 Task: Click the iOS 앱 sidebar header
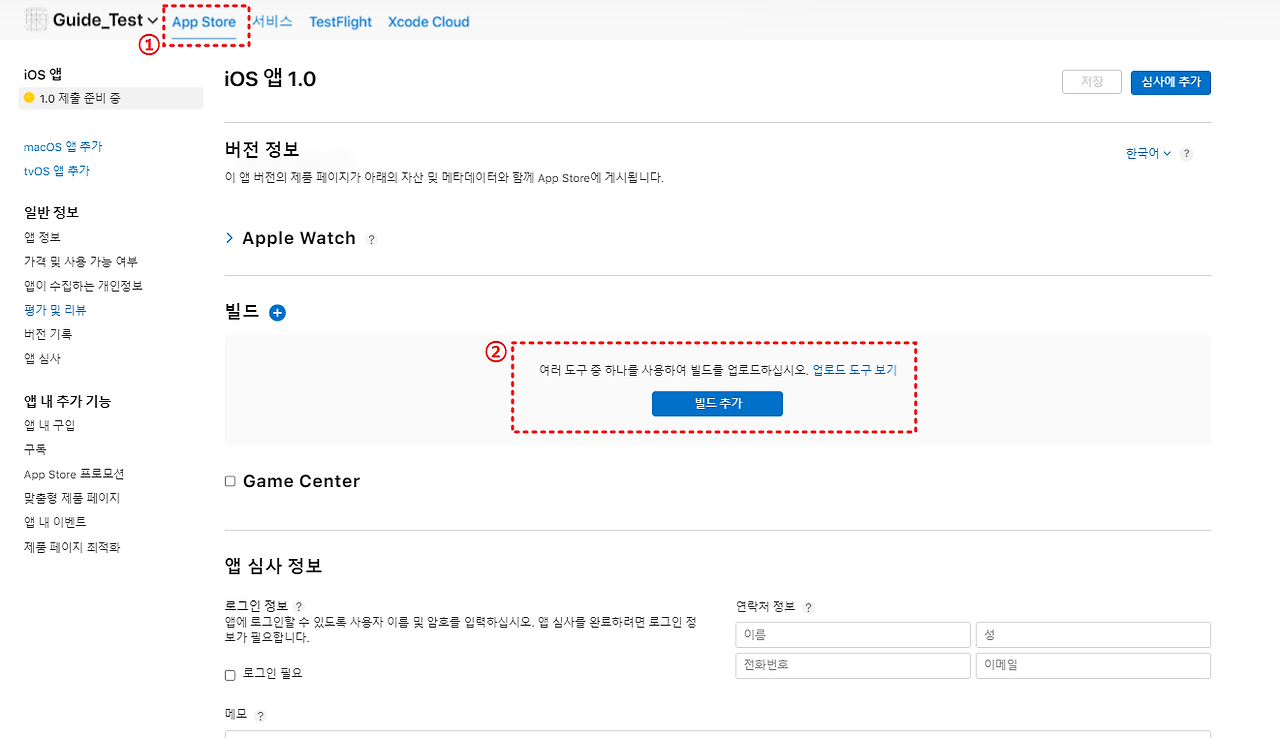[43, 74]
